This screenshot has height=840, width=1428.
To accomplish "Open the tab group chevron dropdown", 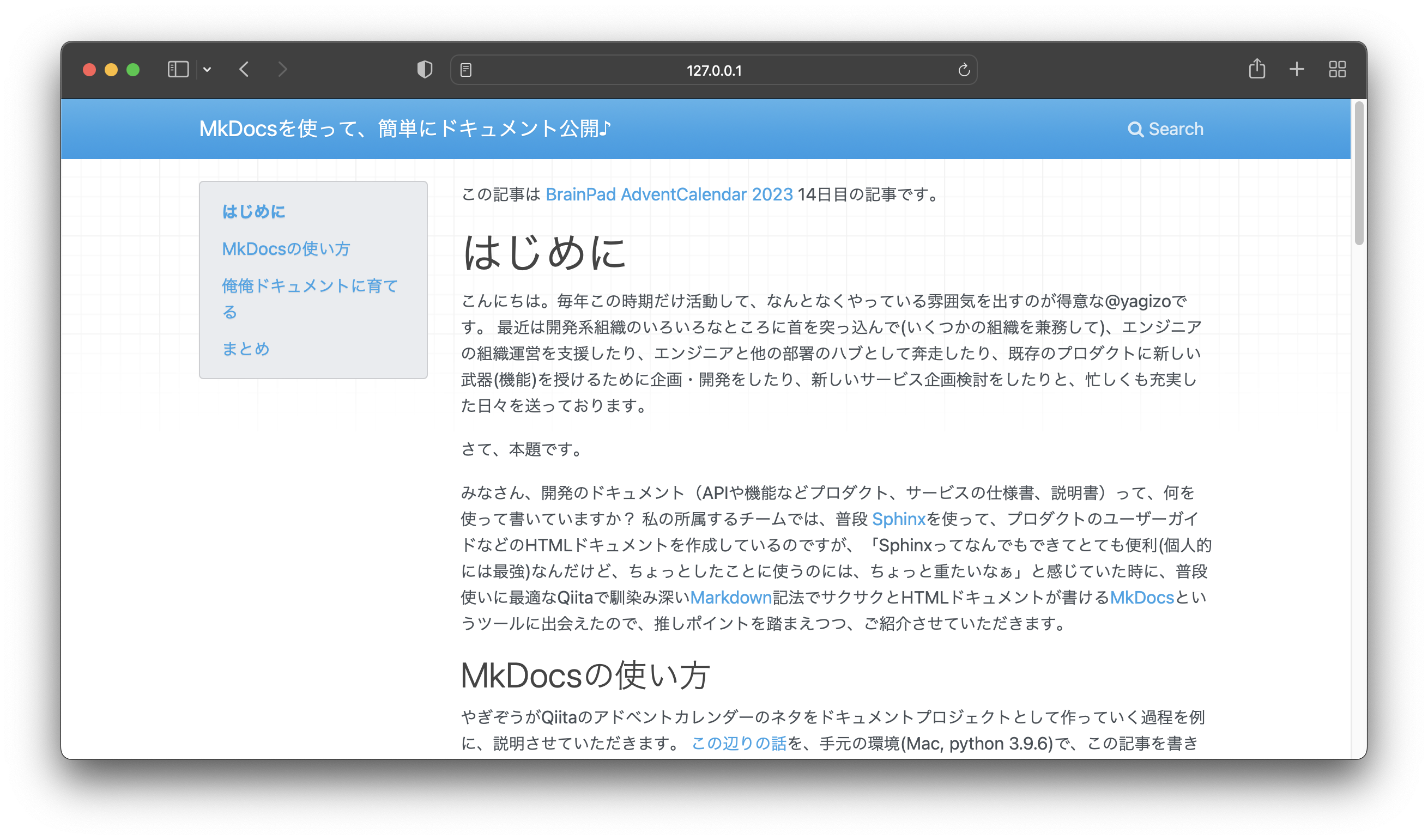I will click(x=208, y=69).
